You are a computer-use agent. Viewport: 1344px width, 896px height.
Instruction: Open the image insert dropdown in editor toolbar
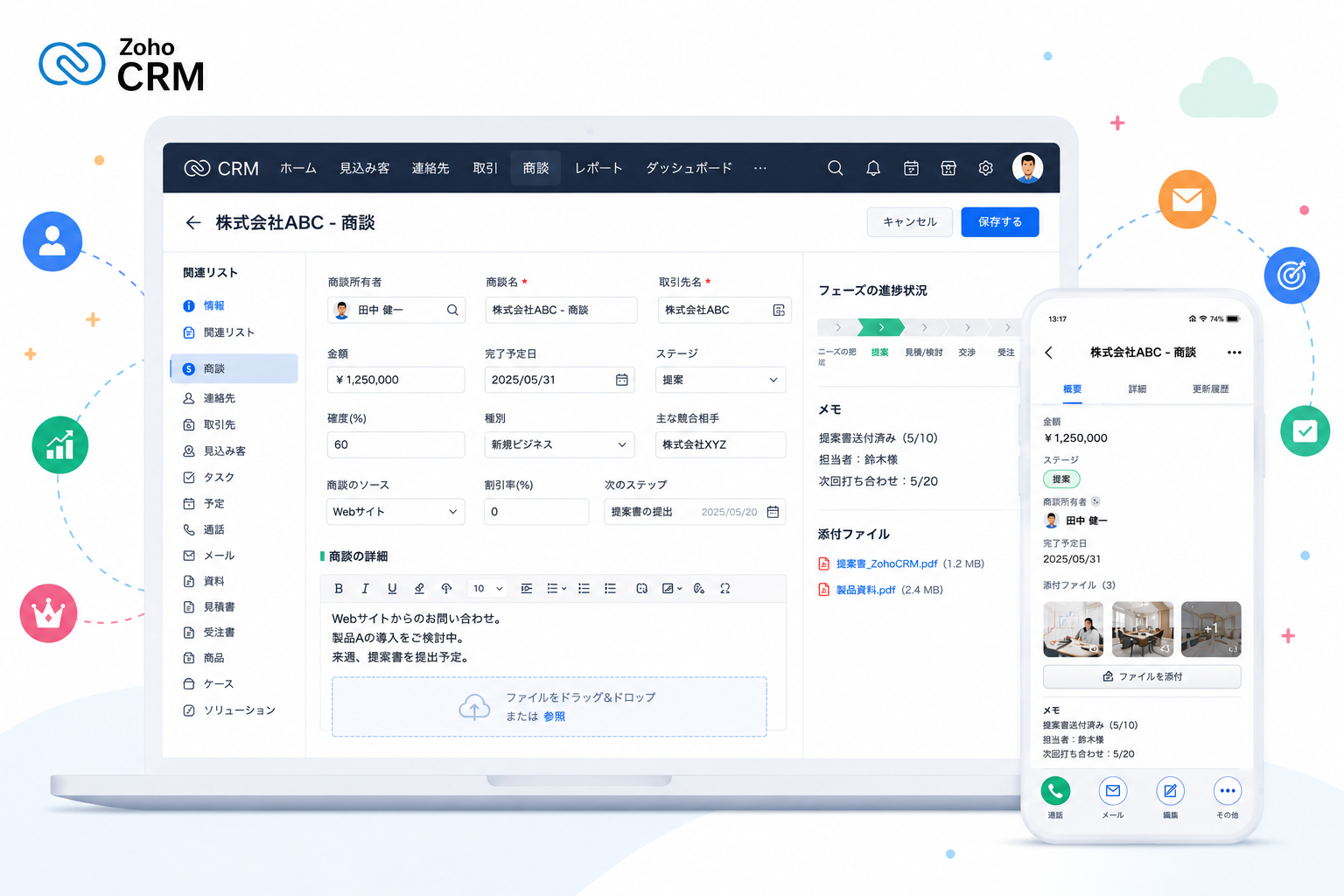pos(671,589)
